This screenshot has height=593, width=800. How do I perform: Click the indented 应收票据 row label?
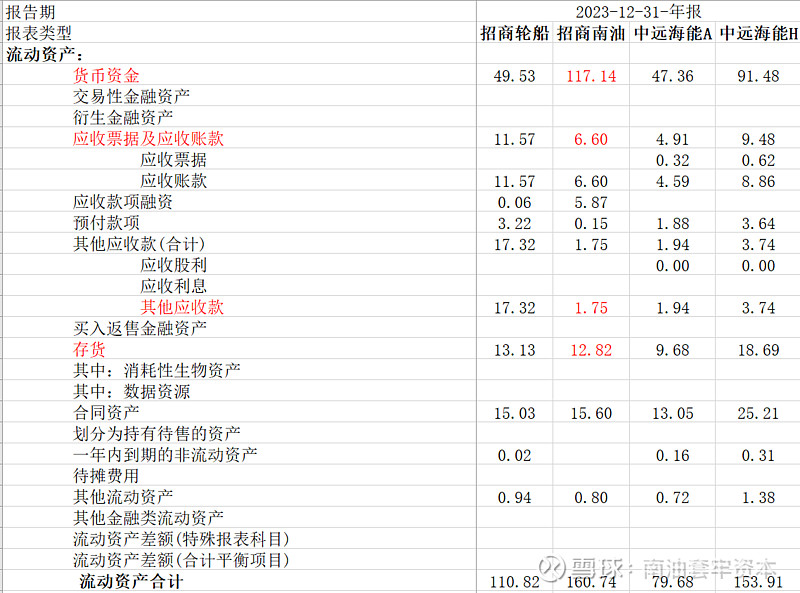tap(173, 160)
